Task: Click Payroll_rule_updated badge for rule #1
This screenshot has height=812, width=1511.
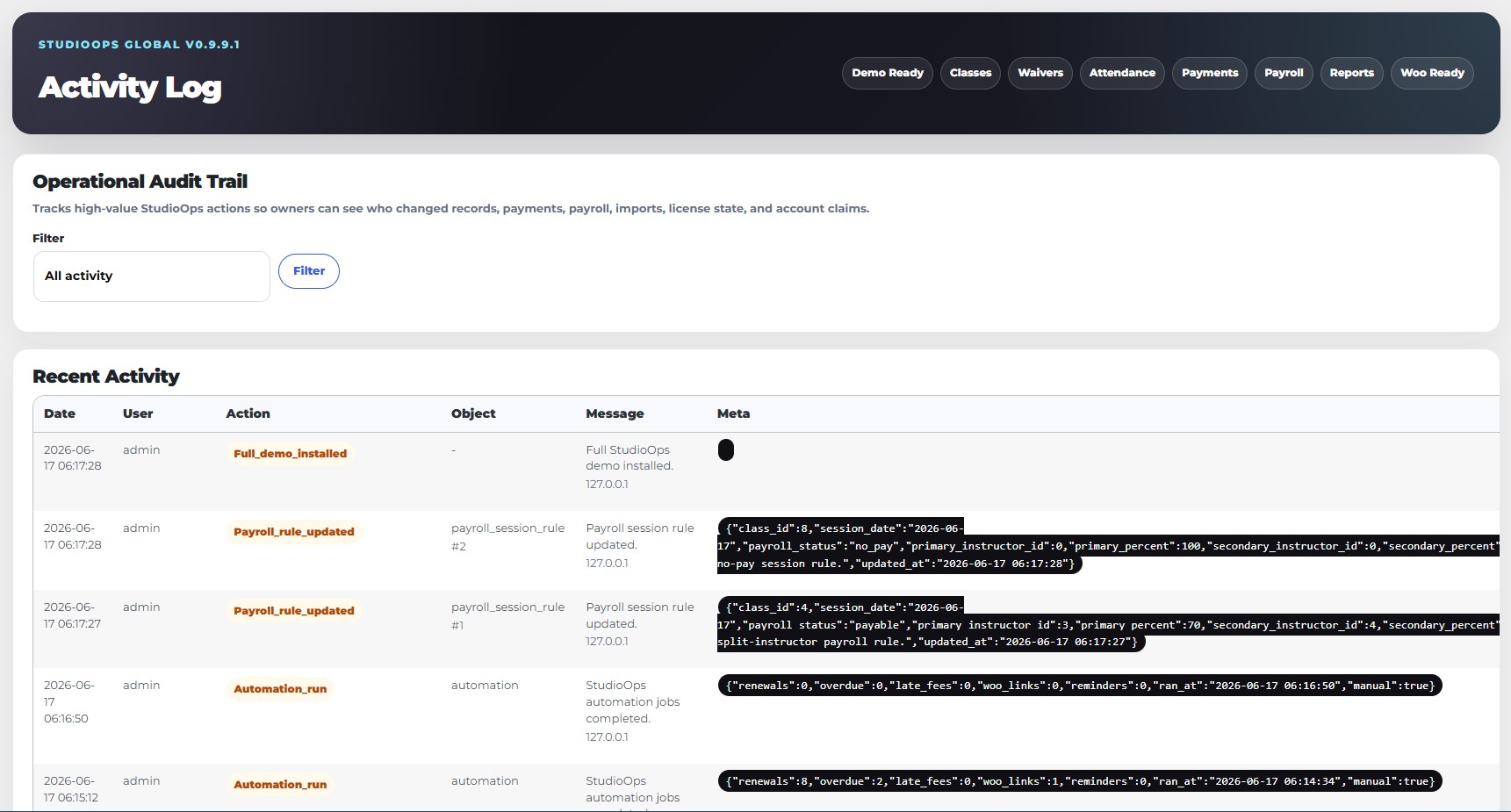Action: point(294,611)
